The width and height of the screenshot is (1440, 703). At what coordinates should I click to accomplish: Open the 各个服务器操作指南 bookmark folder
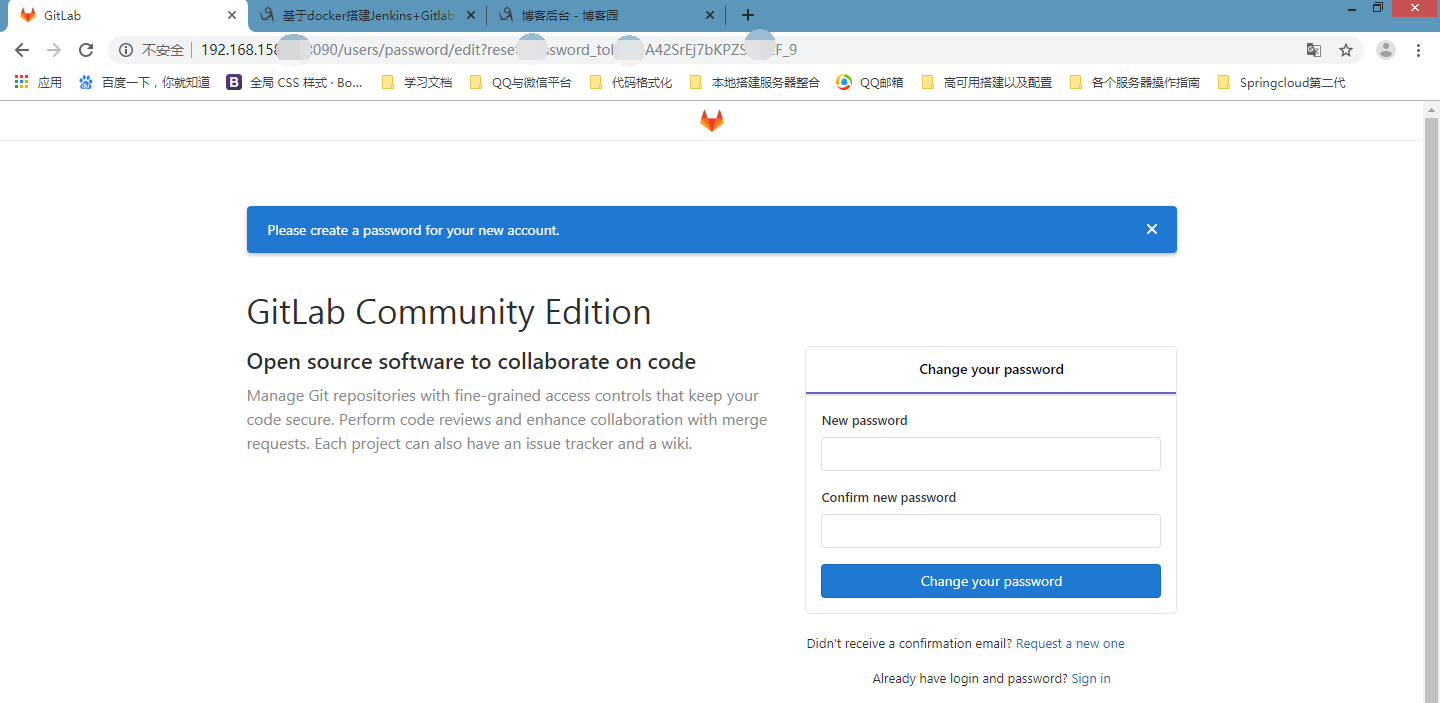click(x=1135, y=82)
